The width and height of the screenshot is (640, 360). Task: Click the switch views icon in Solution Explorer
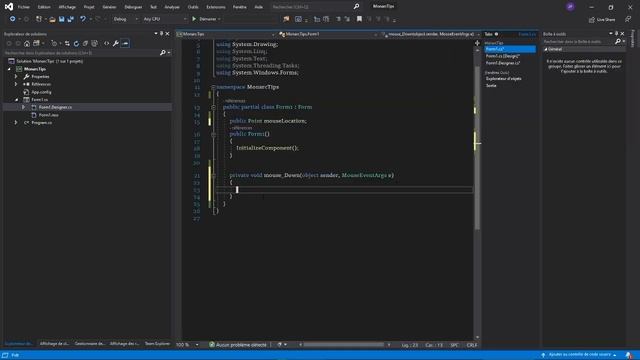[x=36, y=43]
